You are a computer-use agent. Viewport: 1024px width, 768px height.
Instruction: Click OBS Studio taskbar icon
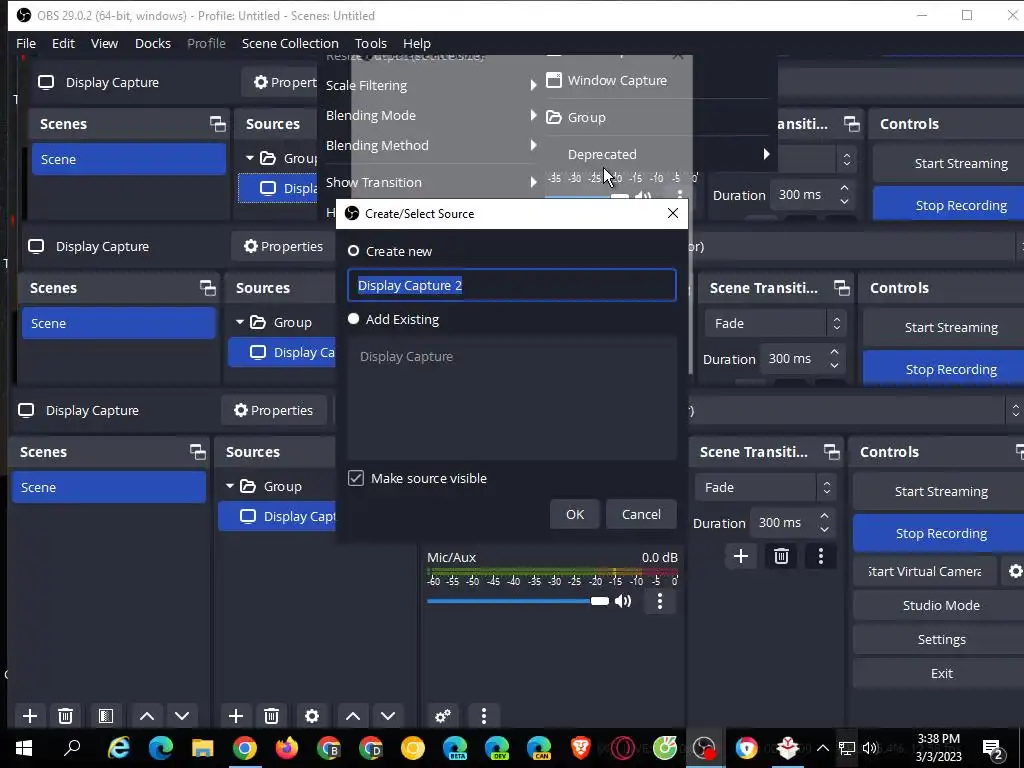tap(705, 748)
